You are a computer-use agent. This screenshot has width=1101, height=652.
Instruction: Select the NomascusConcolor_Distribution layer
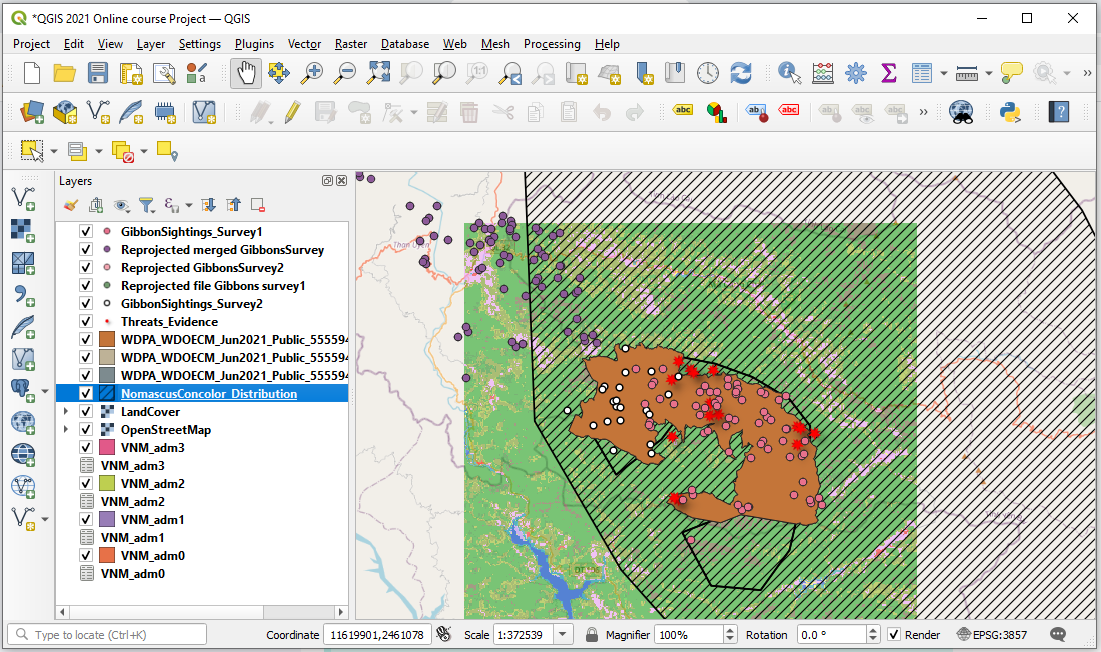tap(208, 394)
